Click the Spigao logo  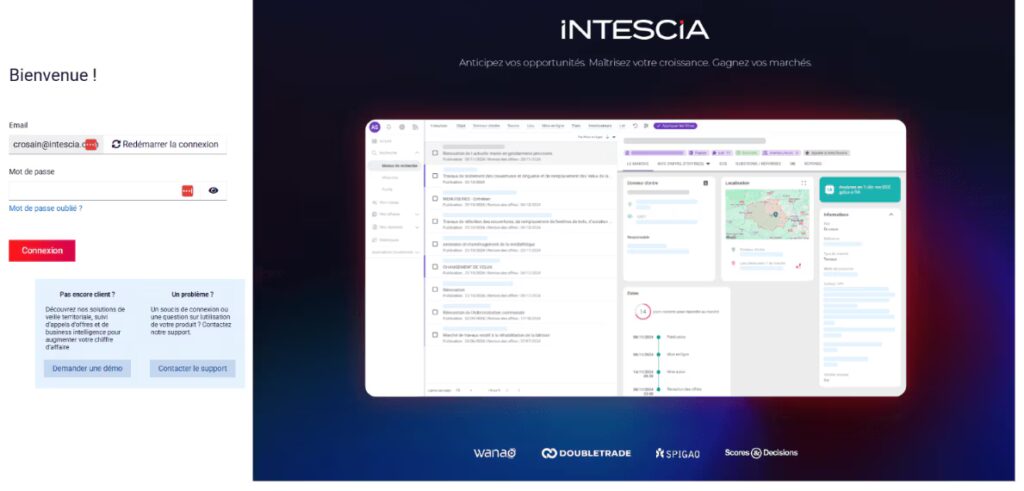tap(677, 453)
